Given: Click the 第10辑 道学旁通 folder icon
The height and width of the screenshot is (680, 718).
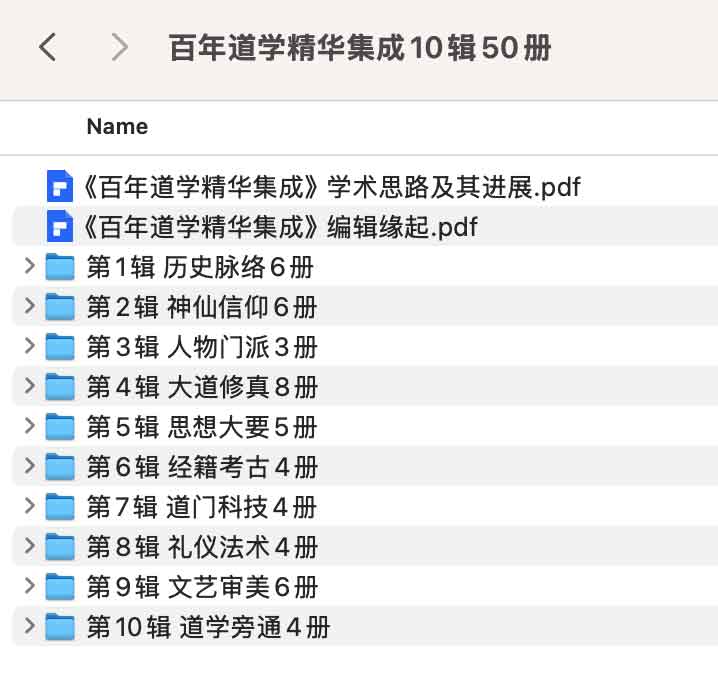Looking at the screenshot, I should (61, 627).
